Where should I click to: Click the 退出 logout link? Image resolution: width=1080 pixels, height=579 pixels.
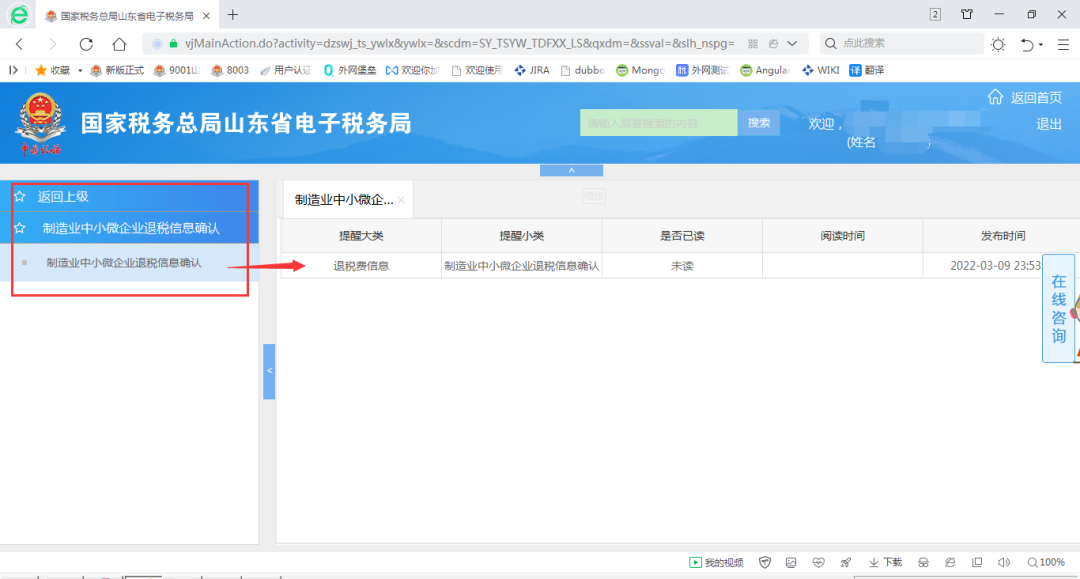[x=1049, y=124]
